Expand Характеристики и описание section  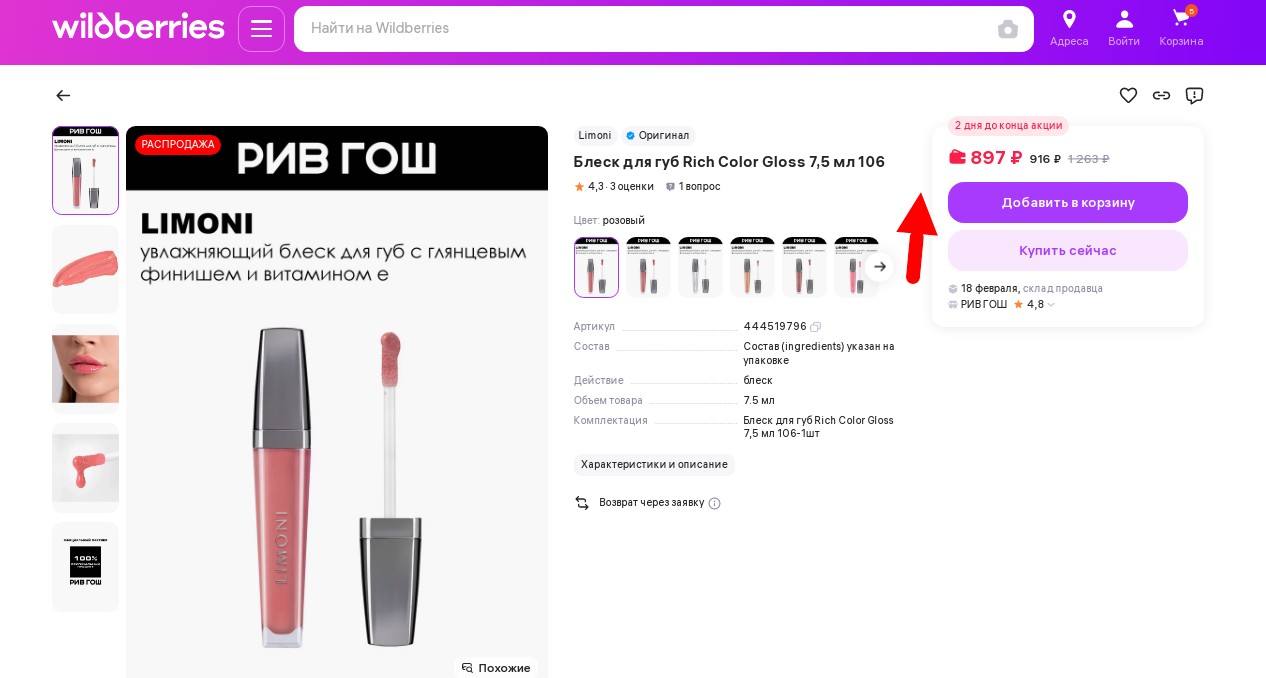[x=654, y=464]
